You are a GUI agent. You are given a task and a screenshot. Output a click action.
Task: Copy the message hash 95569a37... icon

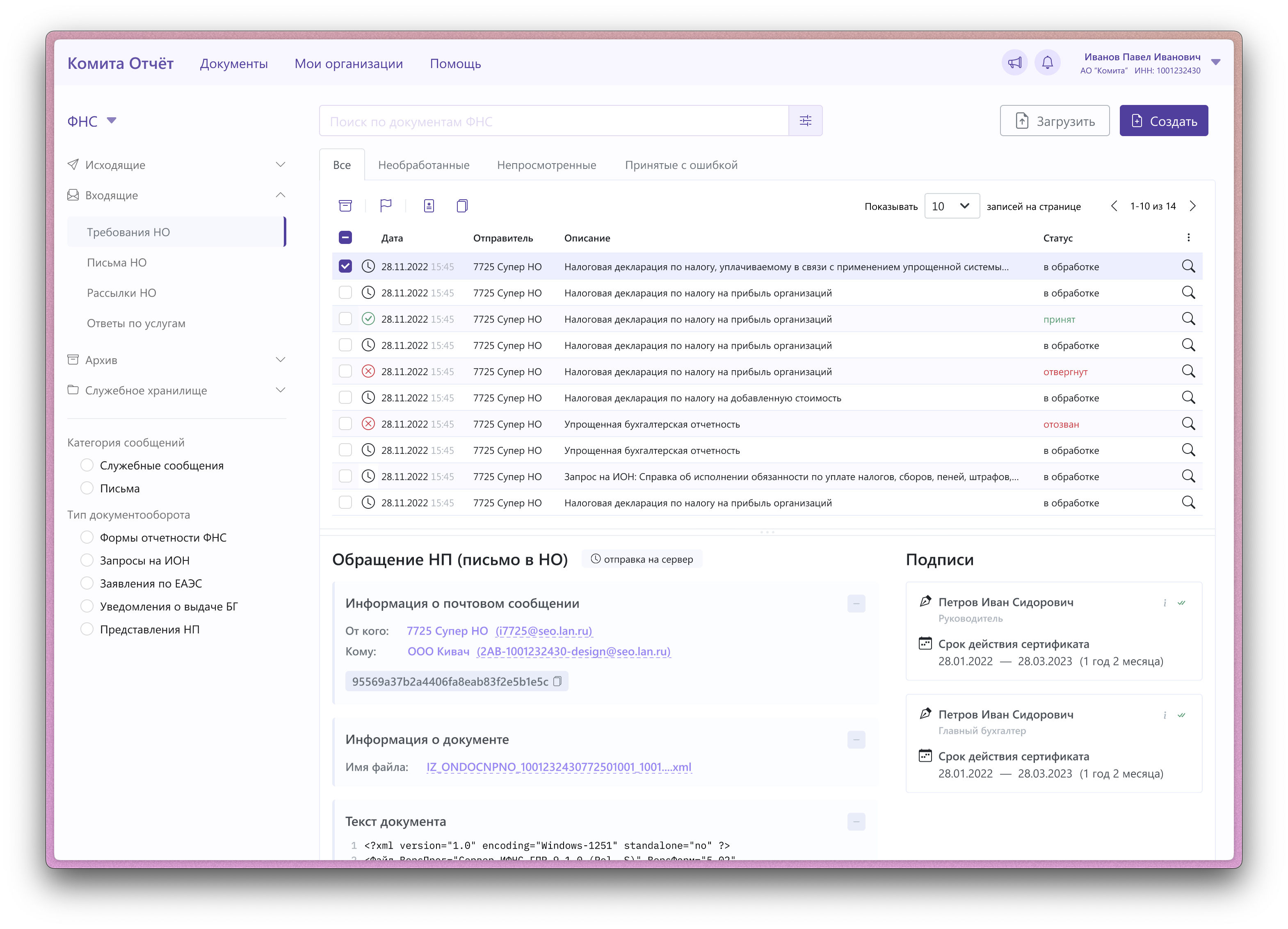click(558, 681)
